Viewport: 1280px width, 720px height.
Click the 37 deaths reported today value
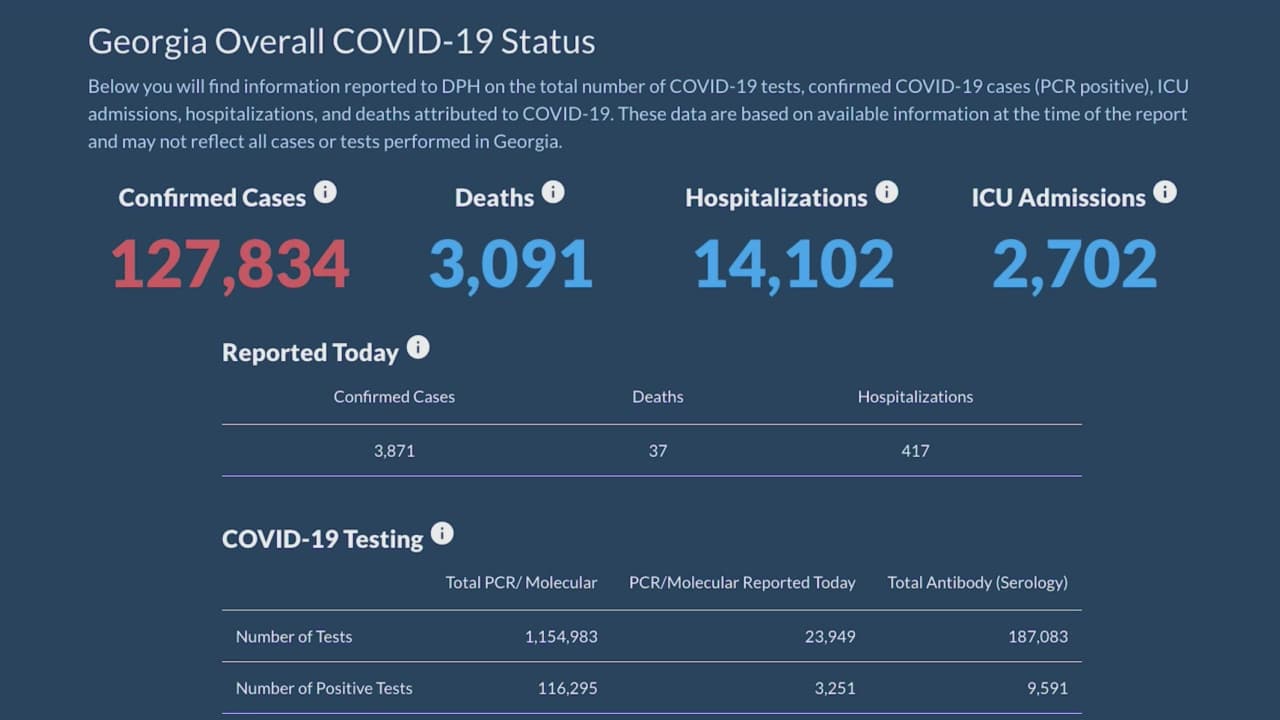(657, 451)
